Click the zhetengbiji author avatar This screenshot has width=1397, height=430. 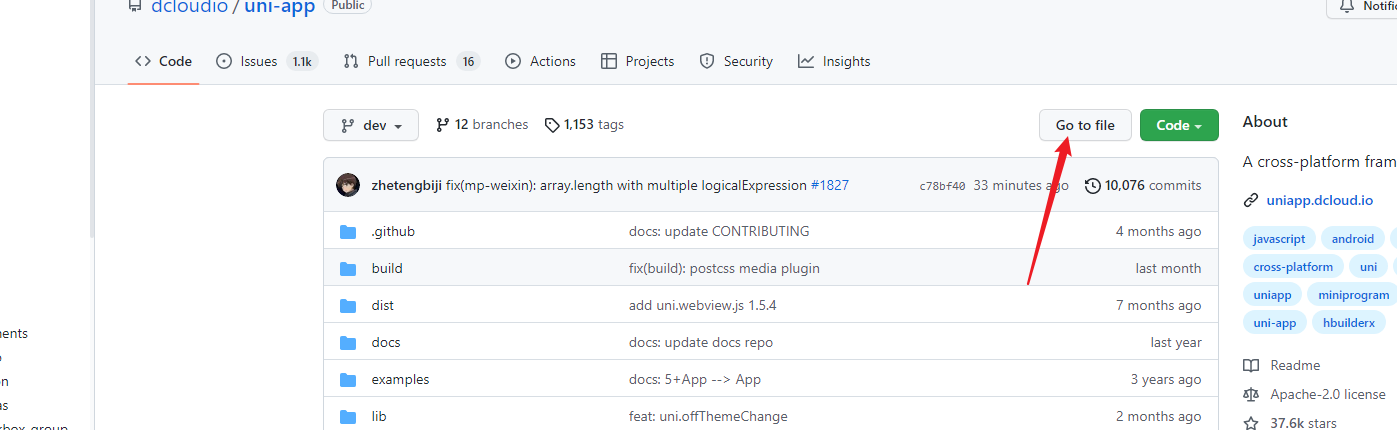point(348,186)
